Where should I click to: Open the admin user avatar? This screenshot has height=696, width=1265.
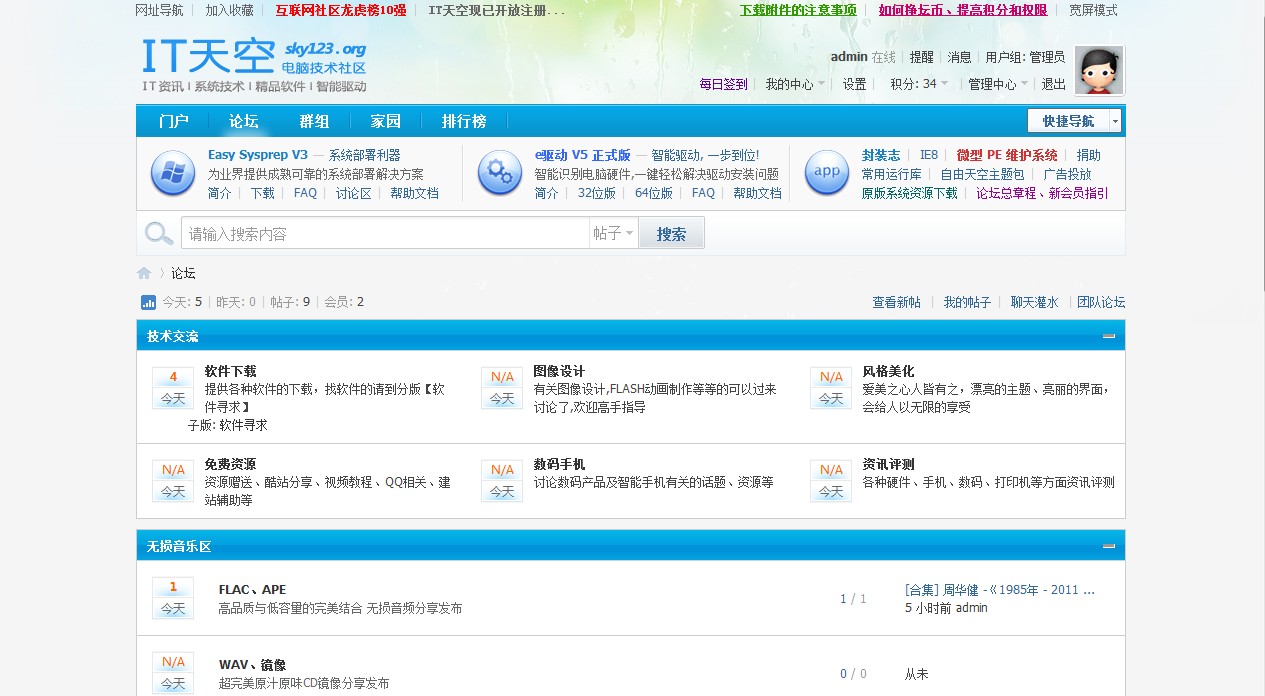point(1098,70)
